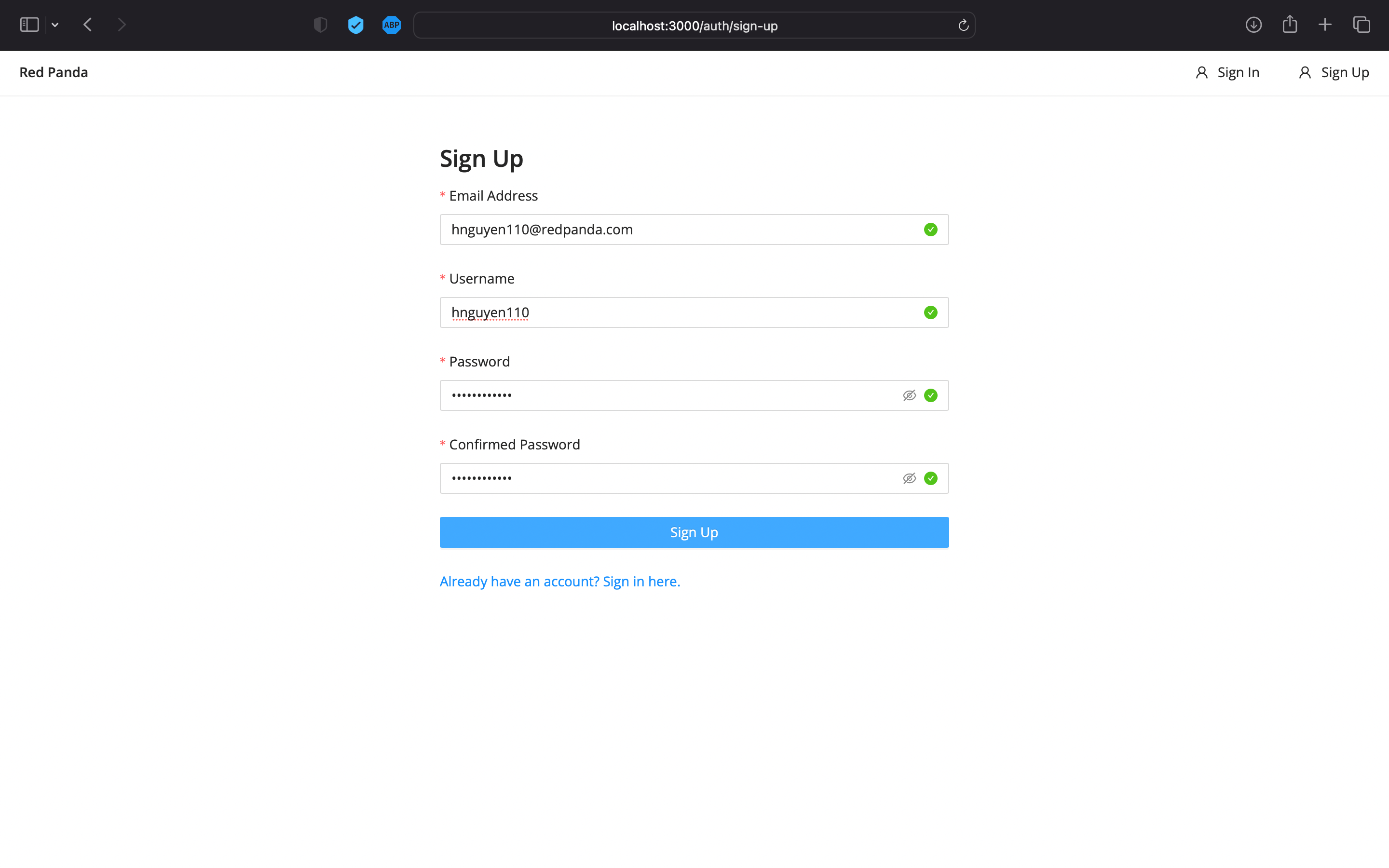Click the tab overview icon

point(1361,25)
